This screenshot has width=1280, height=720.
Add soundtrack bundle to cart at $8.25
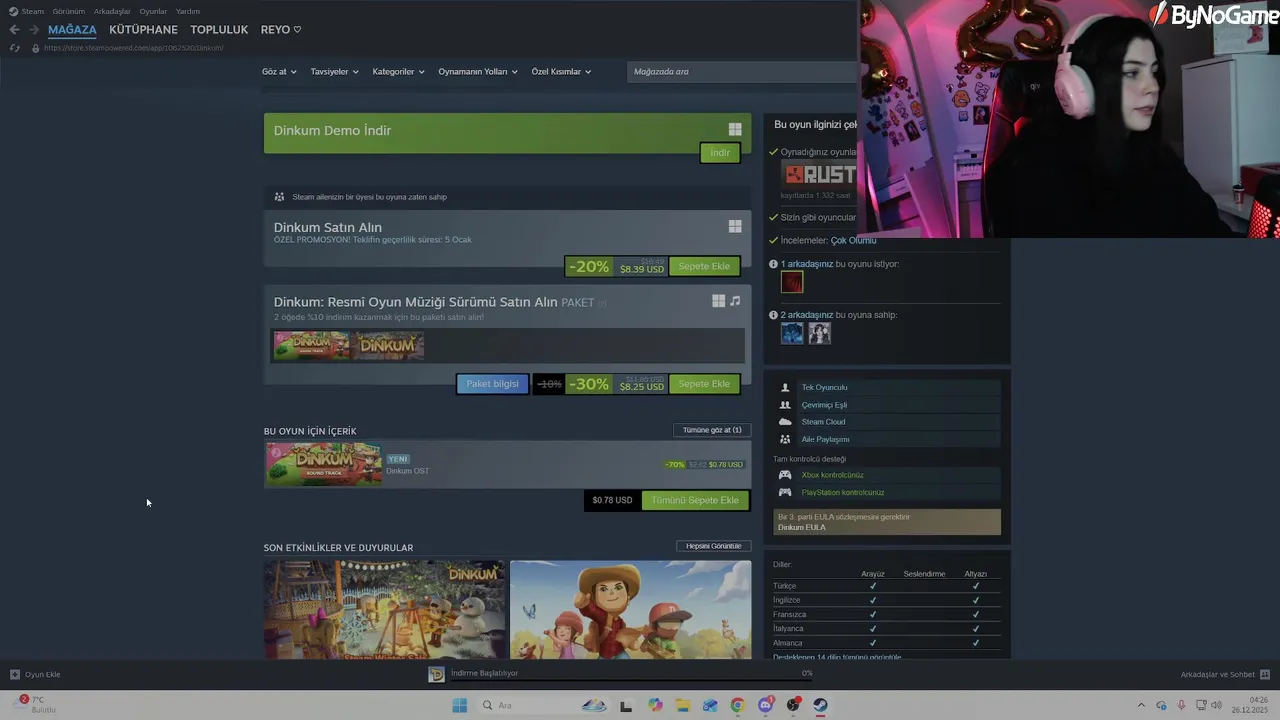704,384
